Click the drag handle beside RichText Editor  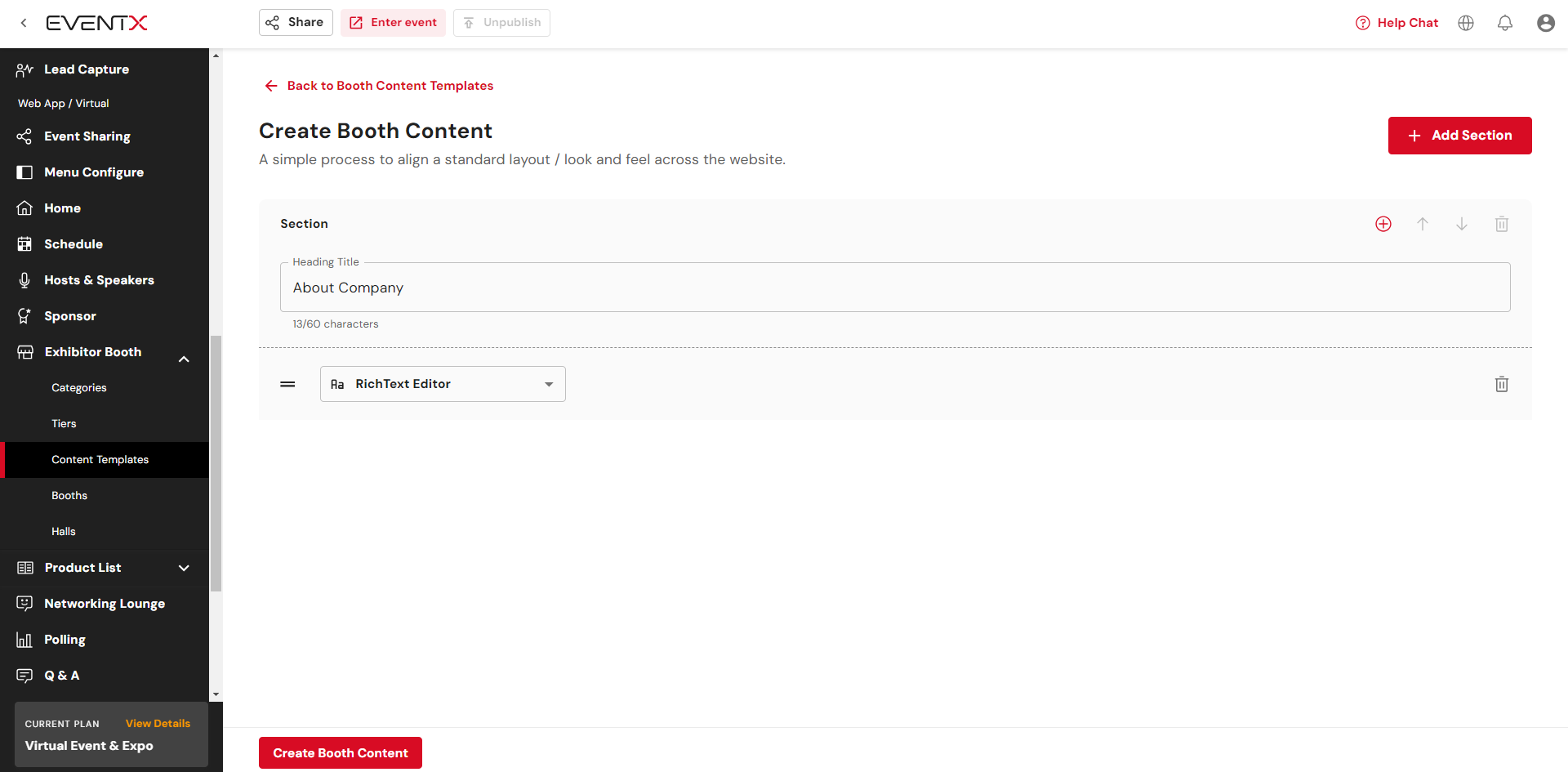287,384
